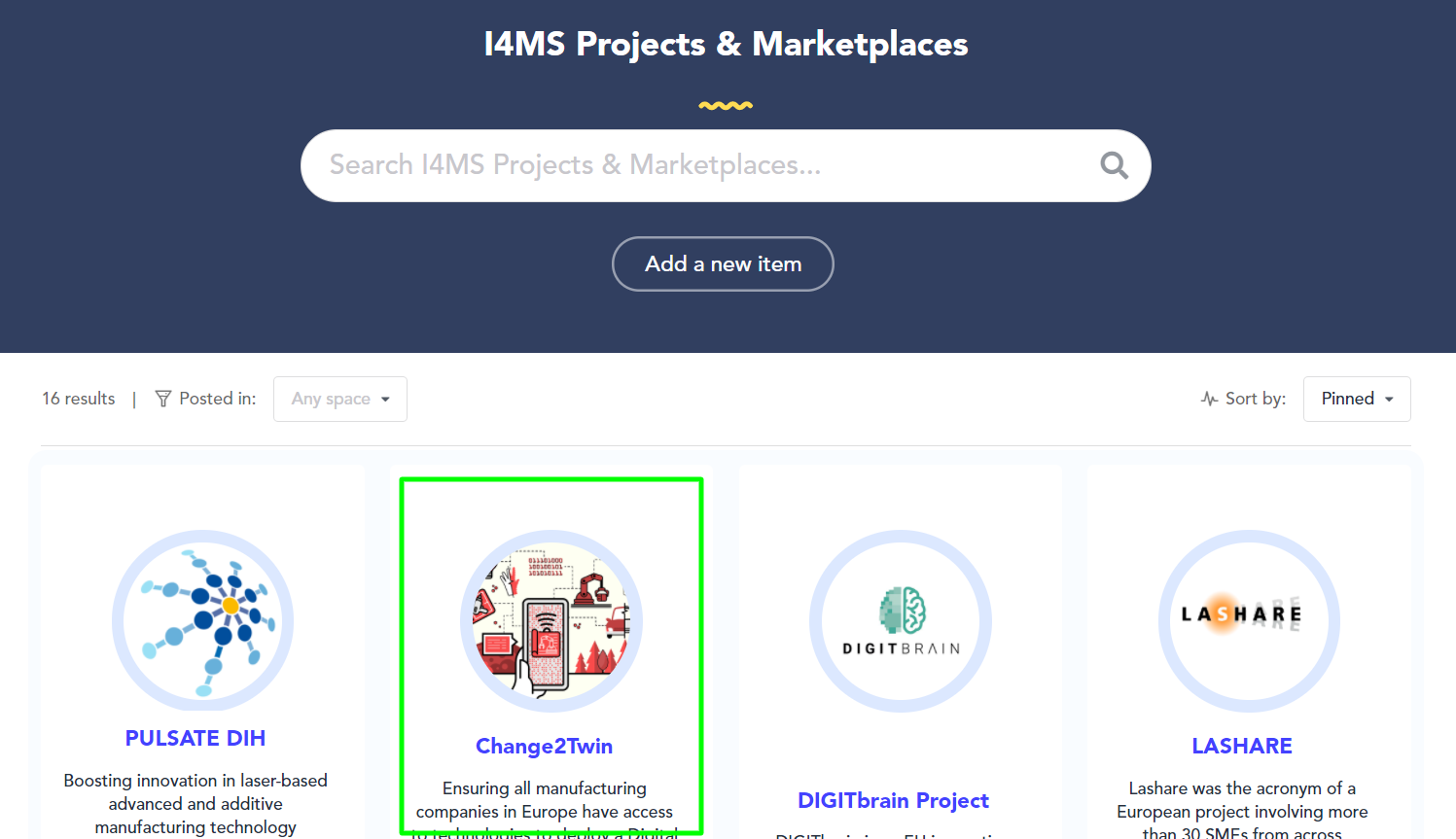
Task: Click the magnifying glass search icon
Action: coord(1114,165)
